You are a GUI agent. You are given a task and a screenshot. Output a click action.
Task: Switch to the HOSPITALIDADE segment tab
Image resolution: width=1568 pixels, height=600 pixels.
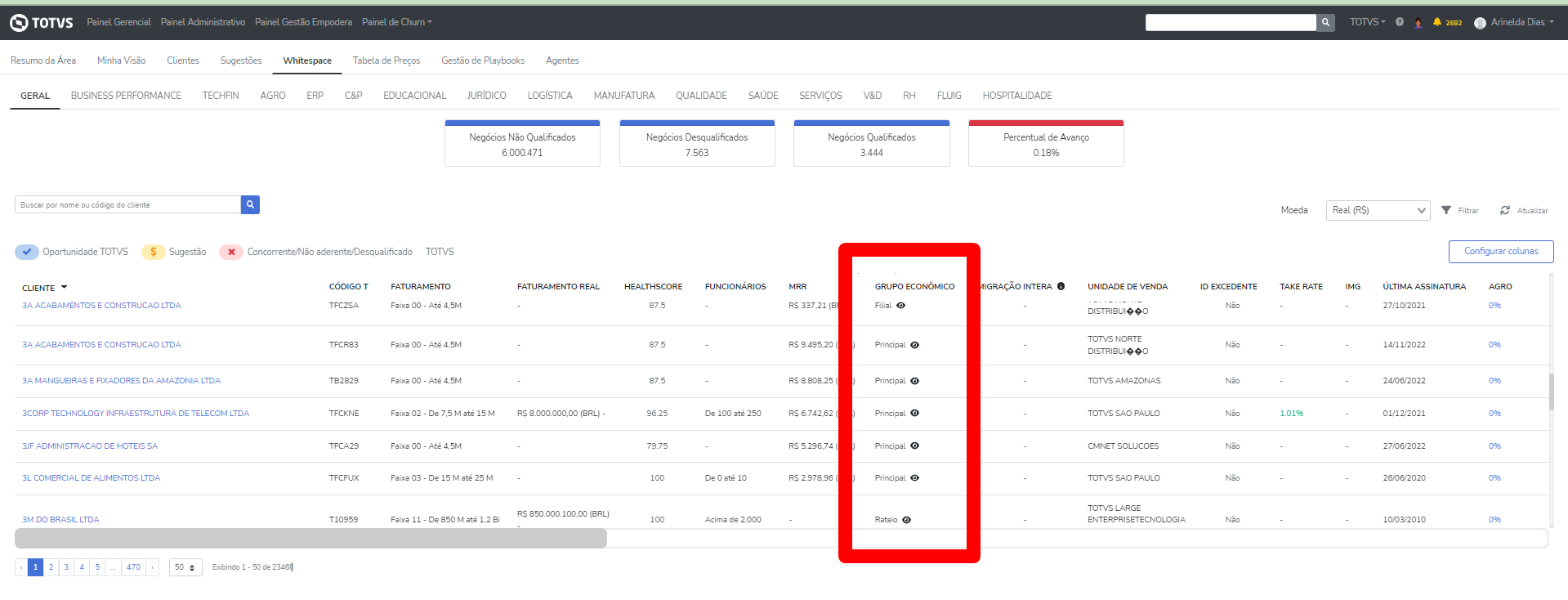coord(1017,96)
